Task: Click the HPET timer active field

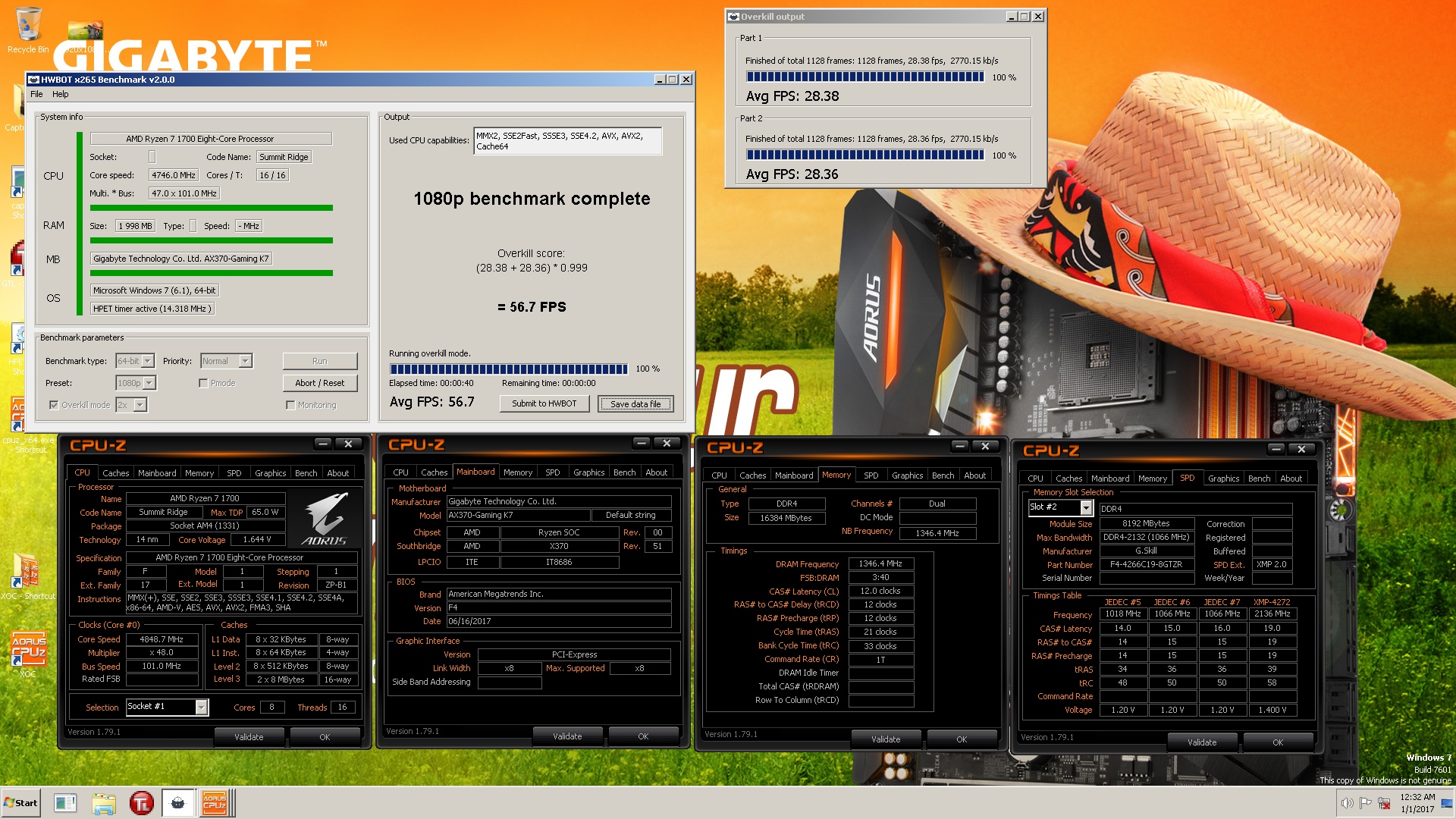Action: click(152, 309)
